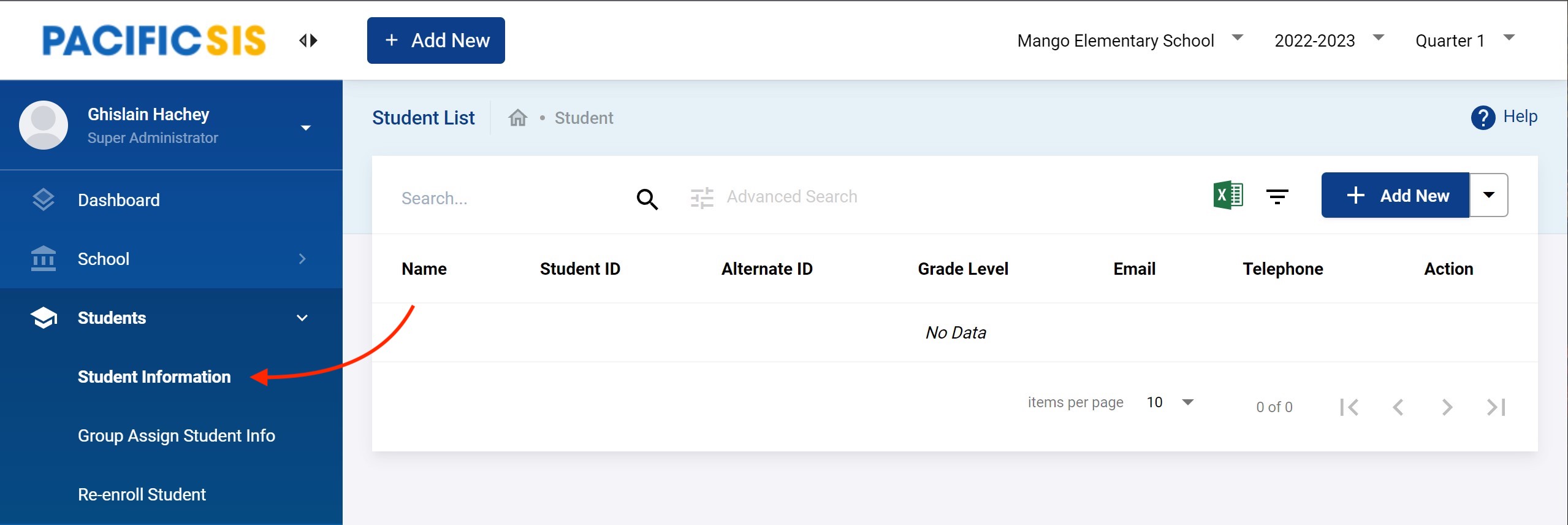Click into the Search field
The height and width of the screenshot is (525, 1568).
coord(509,198)
